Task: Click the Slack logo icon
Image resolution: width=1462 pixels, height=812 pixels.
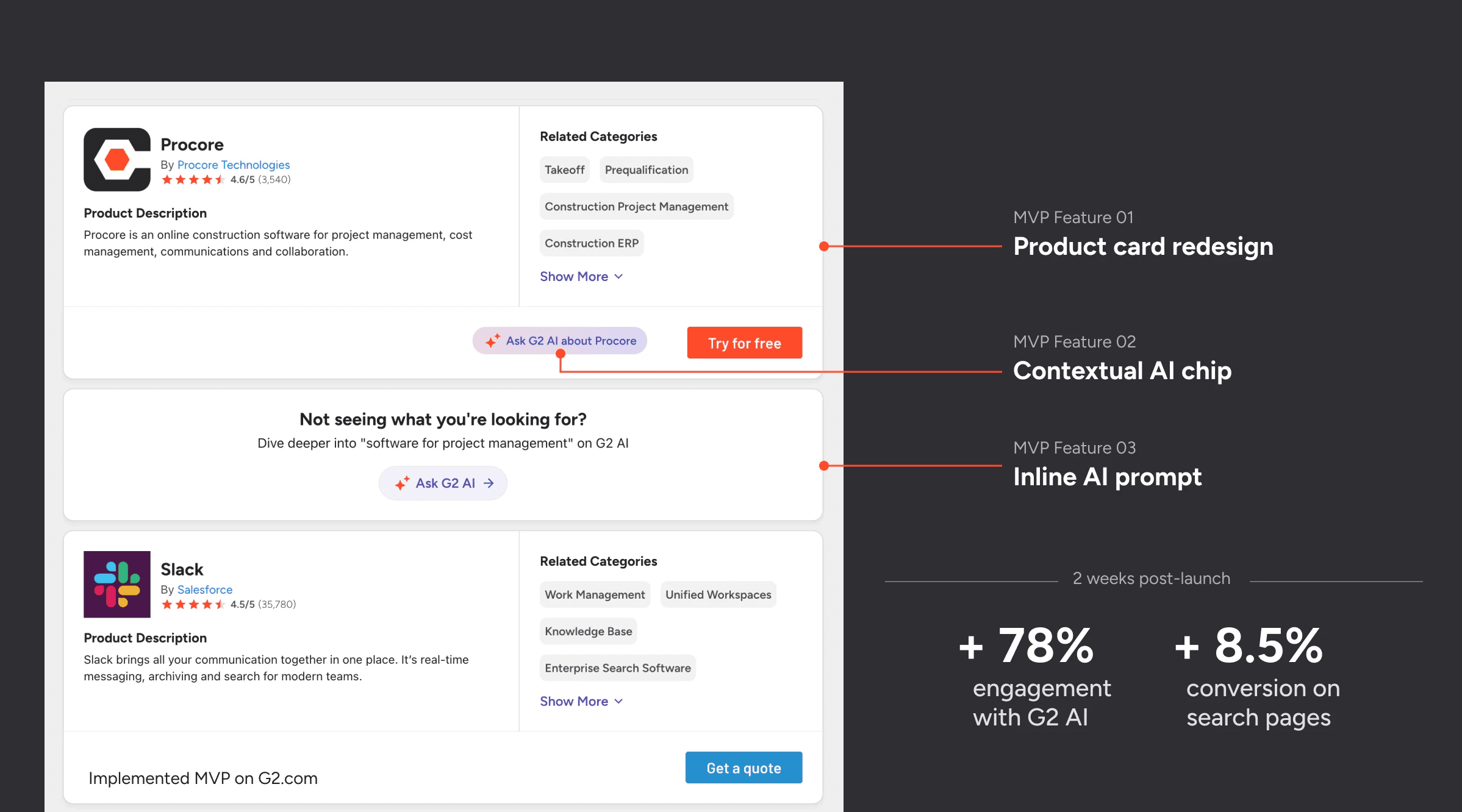Action: (x=117, y=584)
